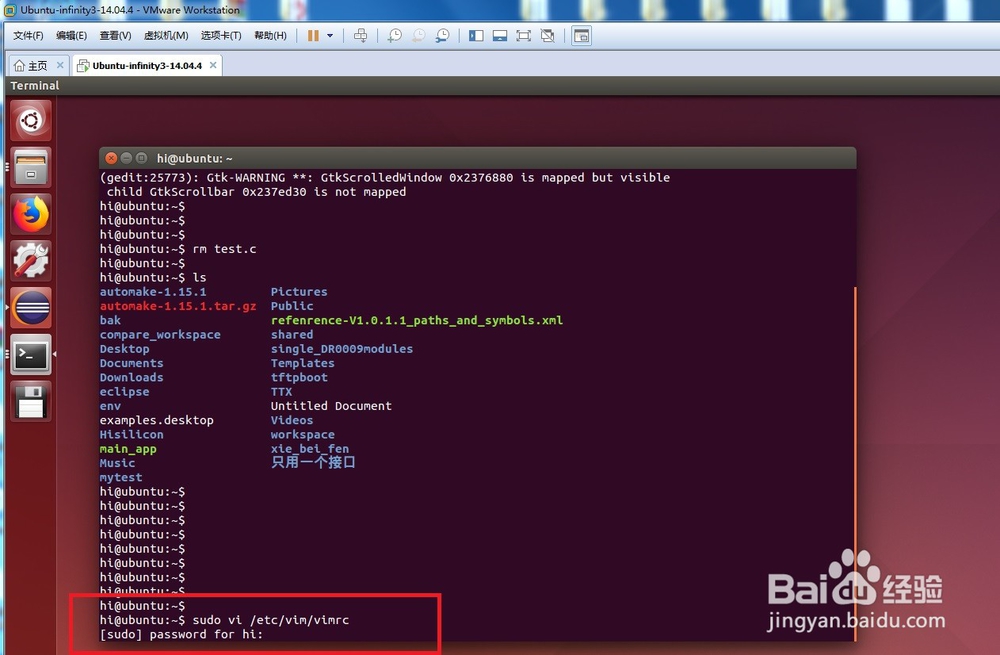
Task: Click the terminal's orange vertical scrollbar
Action: [x=855, y=462]
